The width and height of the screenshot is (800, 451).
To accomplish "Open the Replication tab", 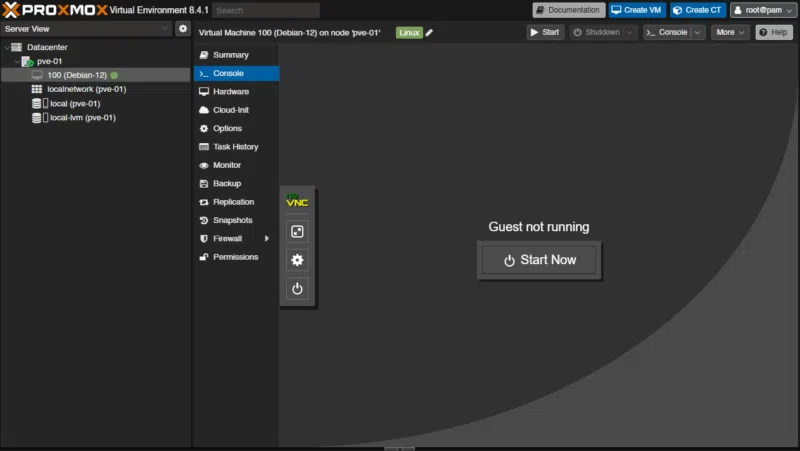I will (x=236, y=202).
